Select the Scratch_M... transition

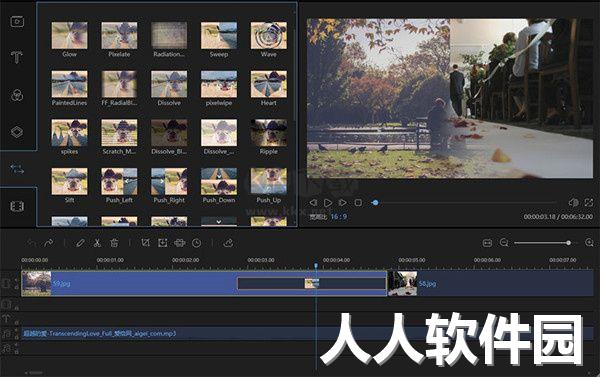pyautogui.click(x=119, y=133)
